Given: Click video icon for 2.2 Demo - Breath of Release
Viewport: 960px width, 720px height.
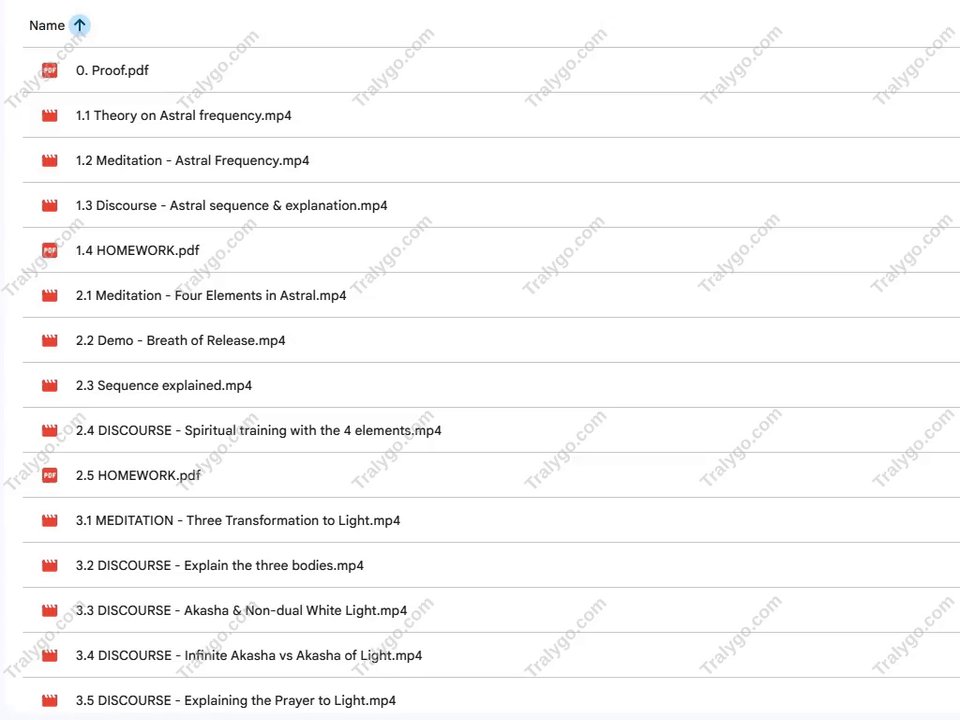Looking at the screenshot, I should point(50,340).
